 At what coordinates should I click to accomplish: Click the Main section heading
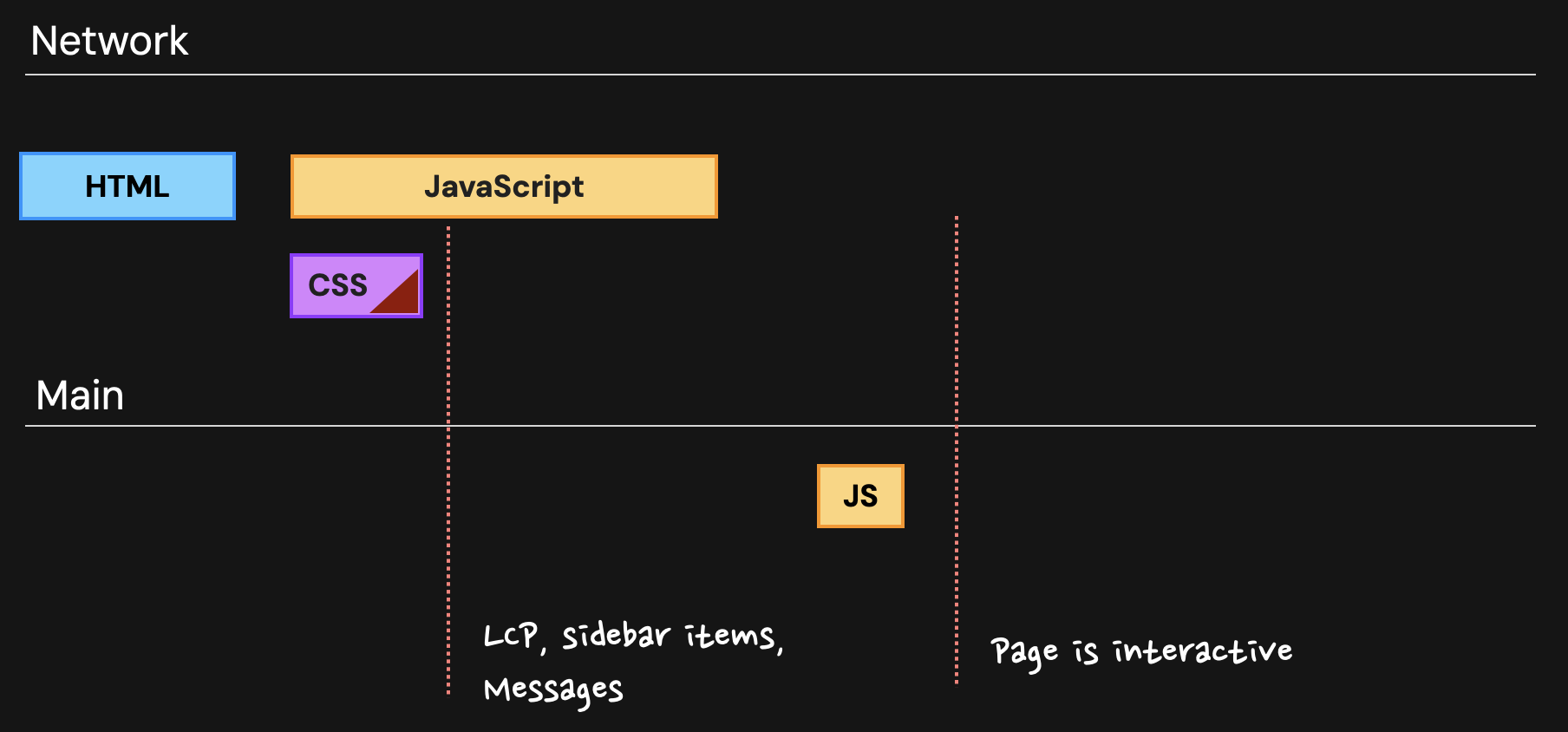(80, 395)
